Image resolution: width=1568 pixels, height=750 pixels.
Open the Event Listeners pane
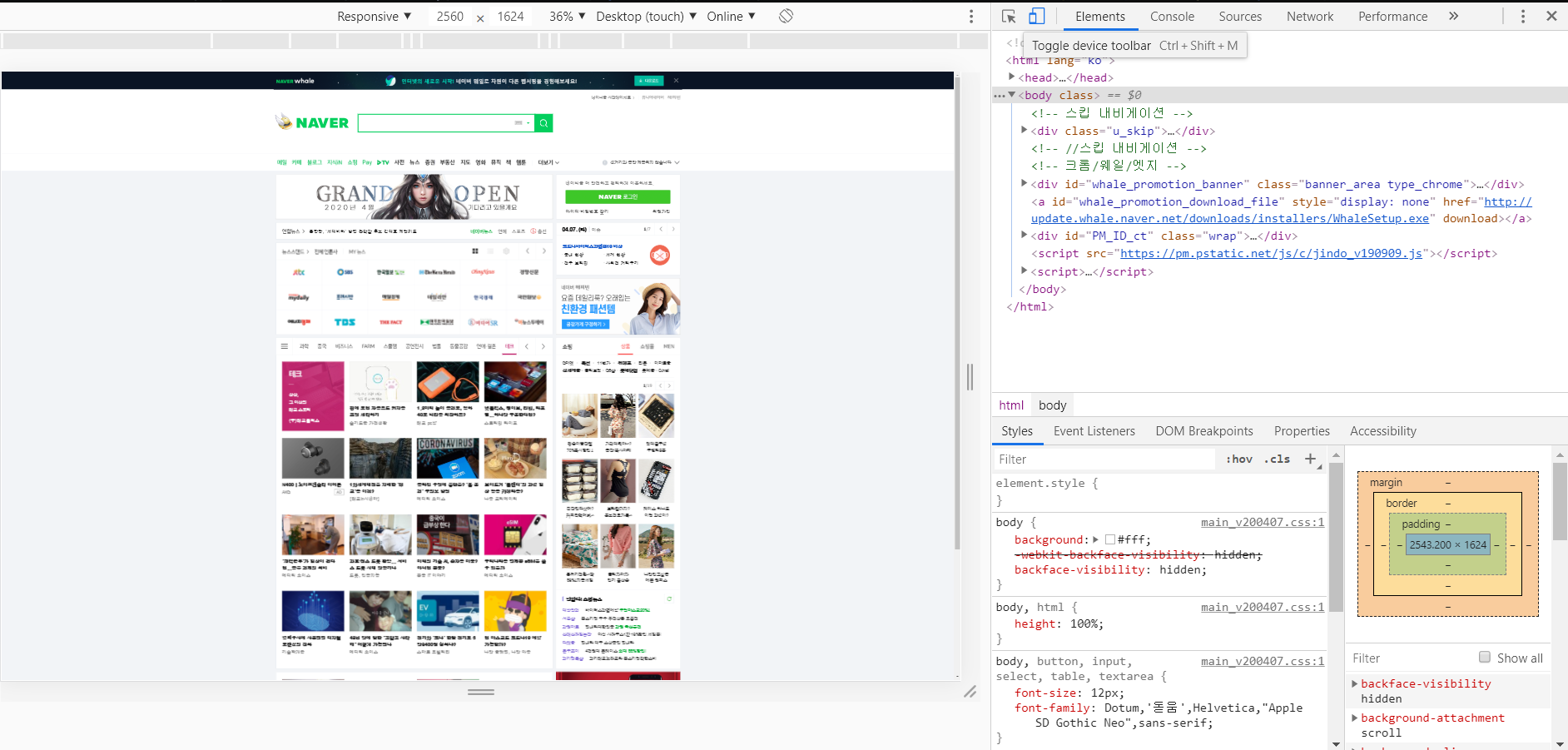[x=1094, y=431]
